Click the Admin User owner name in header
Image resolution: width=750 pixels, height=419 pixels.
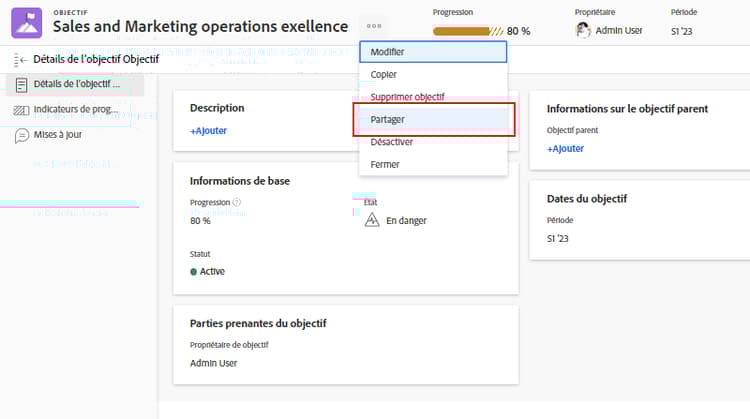point(619,31)
